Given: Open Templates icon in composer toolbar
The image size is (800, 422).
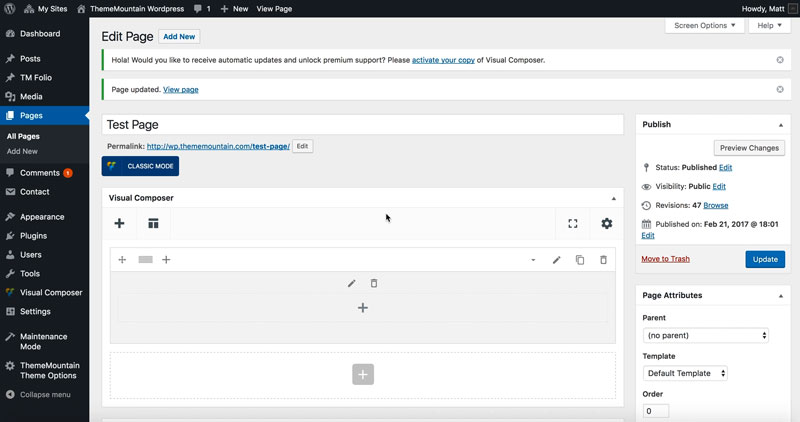Looking at the screenshot, I should click(153, 224).
